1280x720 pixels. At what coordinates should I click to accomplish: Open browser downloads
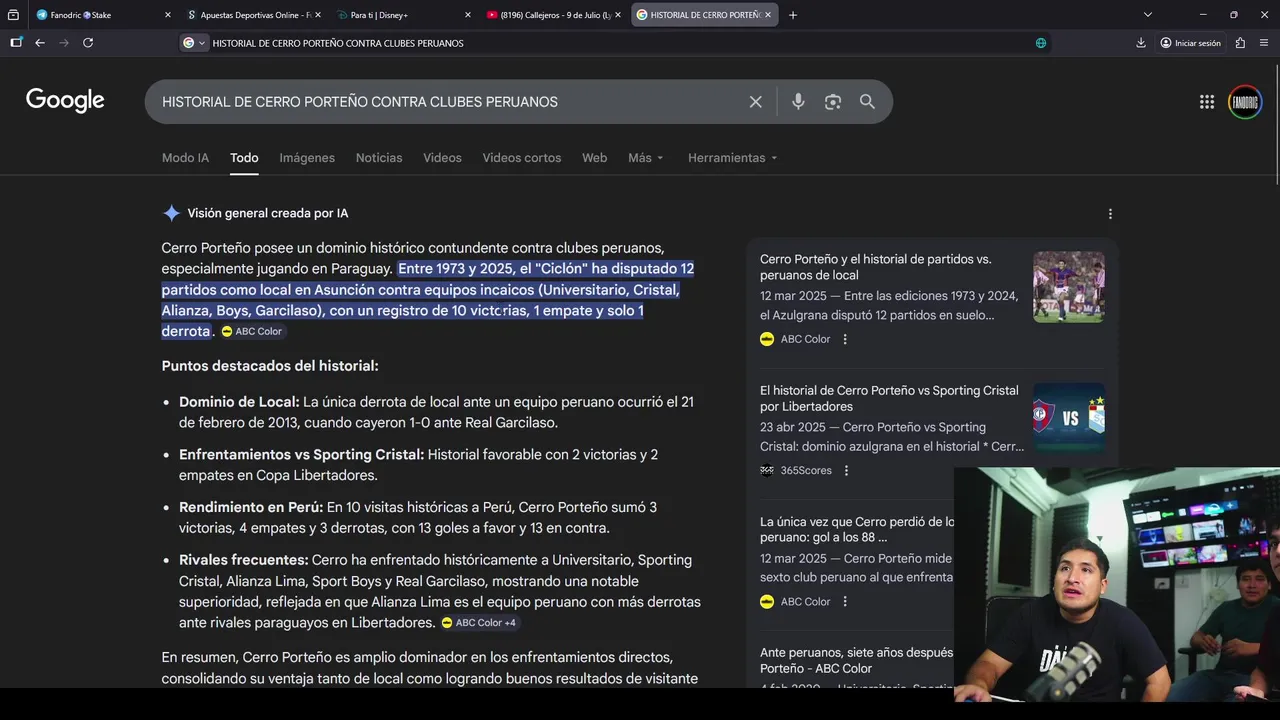point(1141,43)
